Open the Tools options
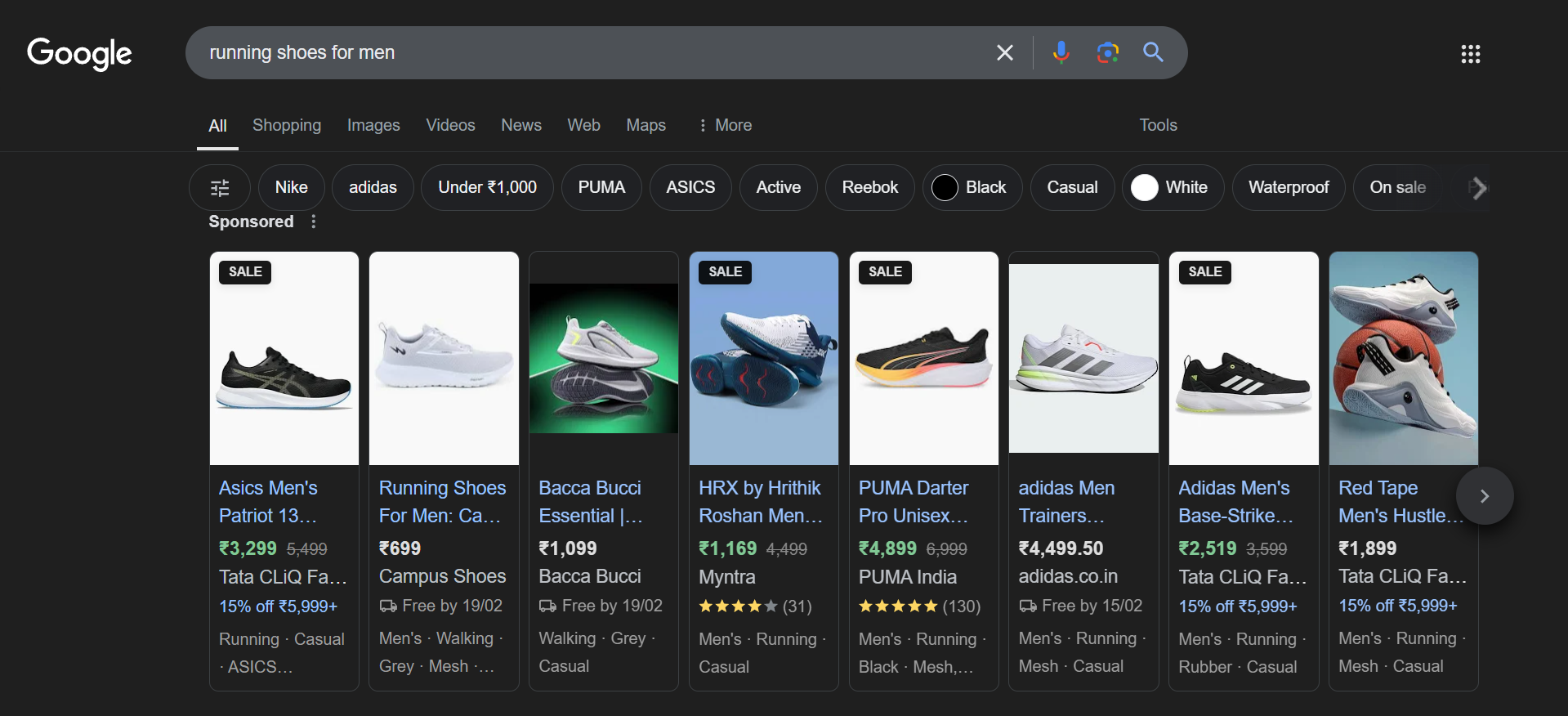Screen dimensions: 1568x716 click(x=1158, y=125)
